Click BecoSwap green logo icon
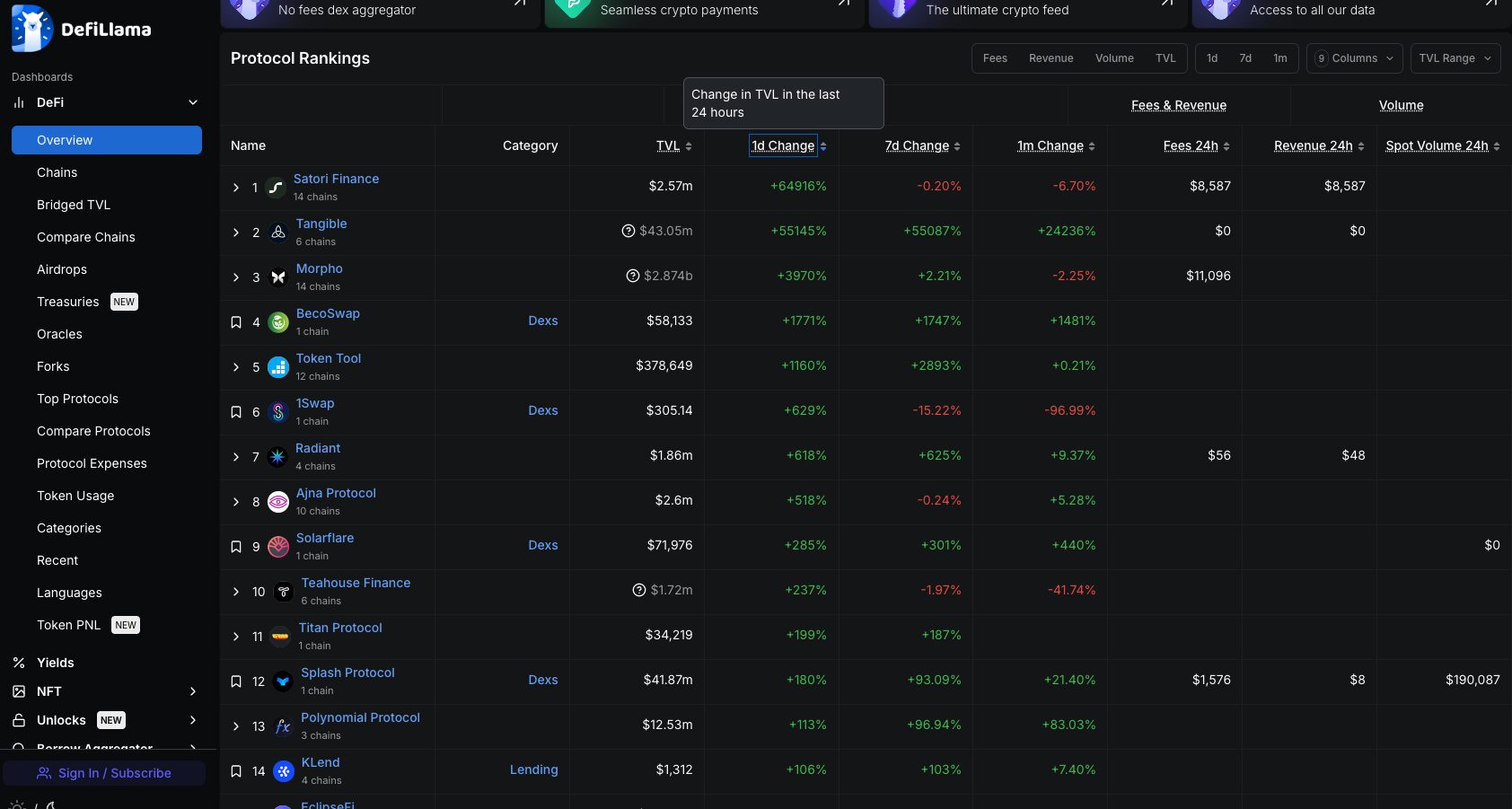This screenshot has height=809, width=1512. coord(278,322)
